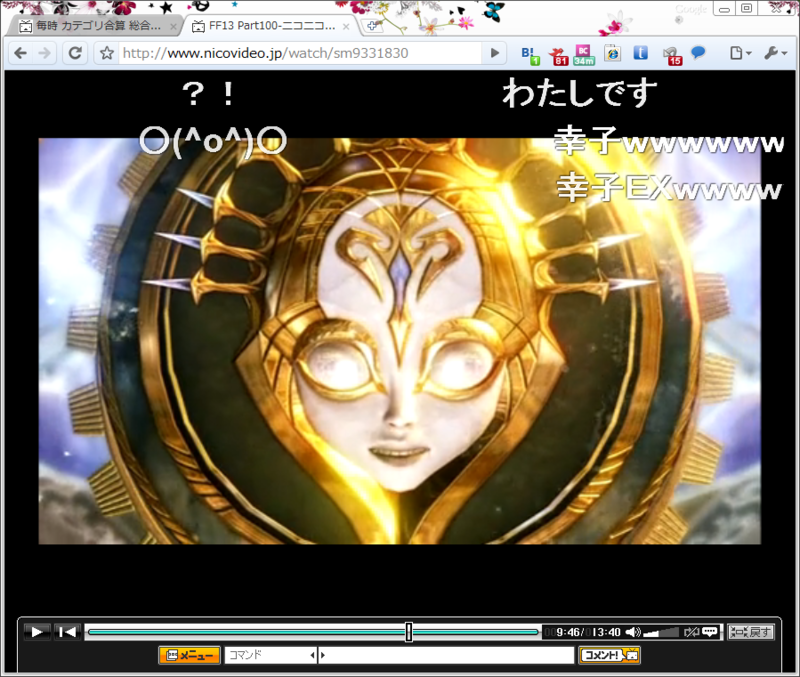Screen dimensions: 800x677
Task: Click the コマンド input field
Action: [x=267, y=655]
